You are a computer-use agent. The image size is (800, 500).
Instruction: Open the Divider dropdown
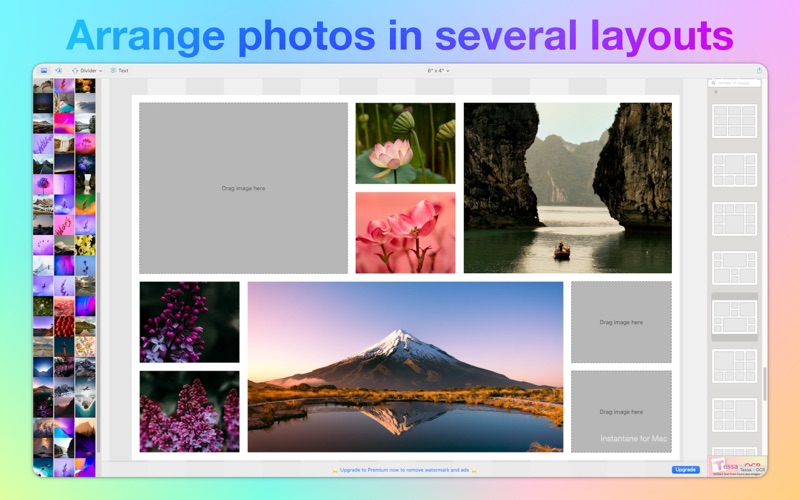pos(87,70)
